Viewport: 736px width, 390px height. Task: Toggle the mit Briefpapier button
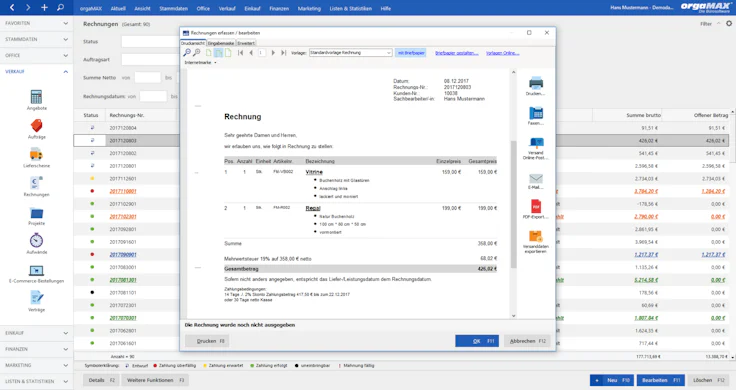[411, 53]
